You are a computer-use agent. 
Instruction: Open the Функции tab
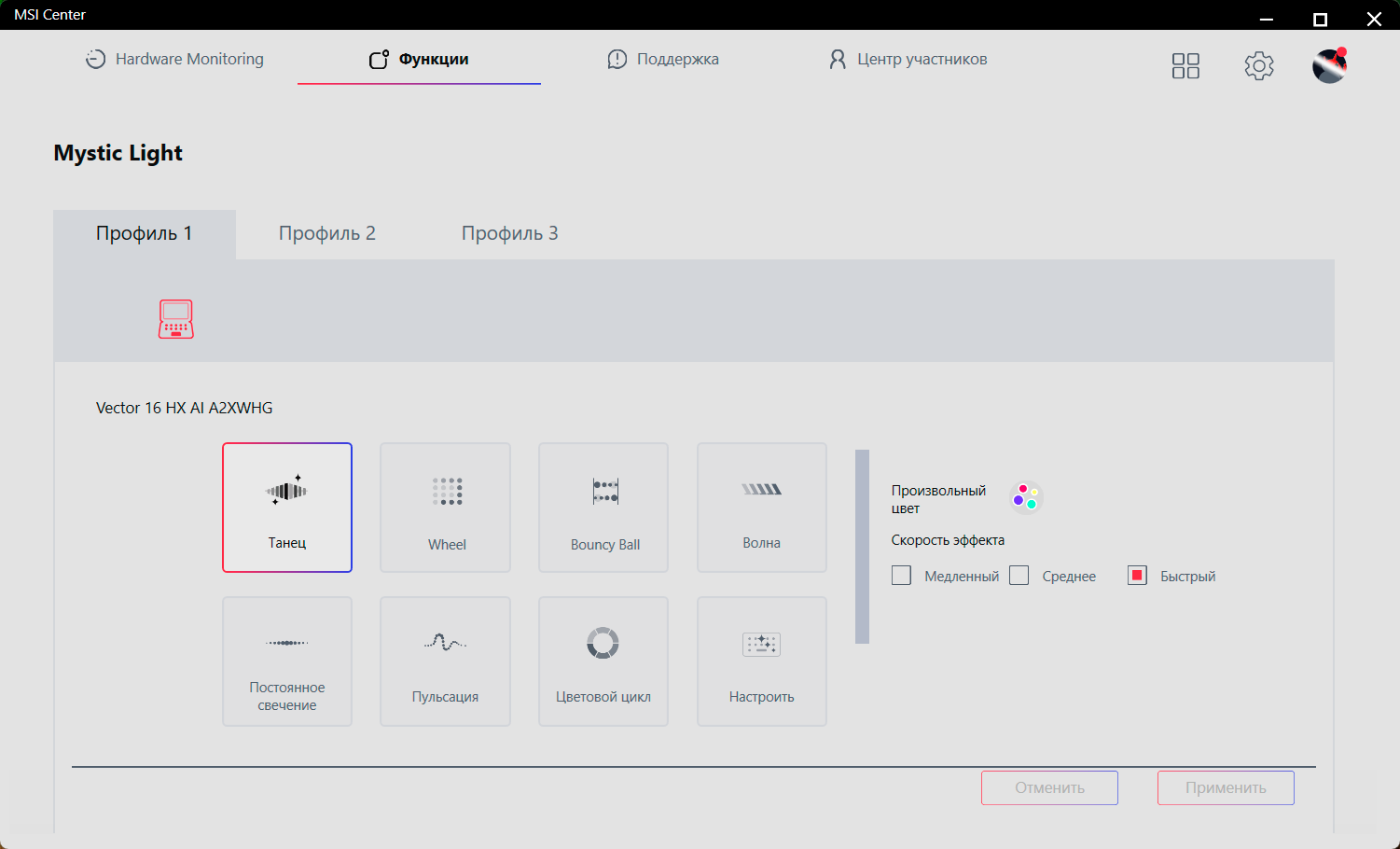[419, 59]
